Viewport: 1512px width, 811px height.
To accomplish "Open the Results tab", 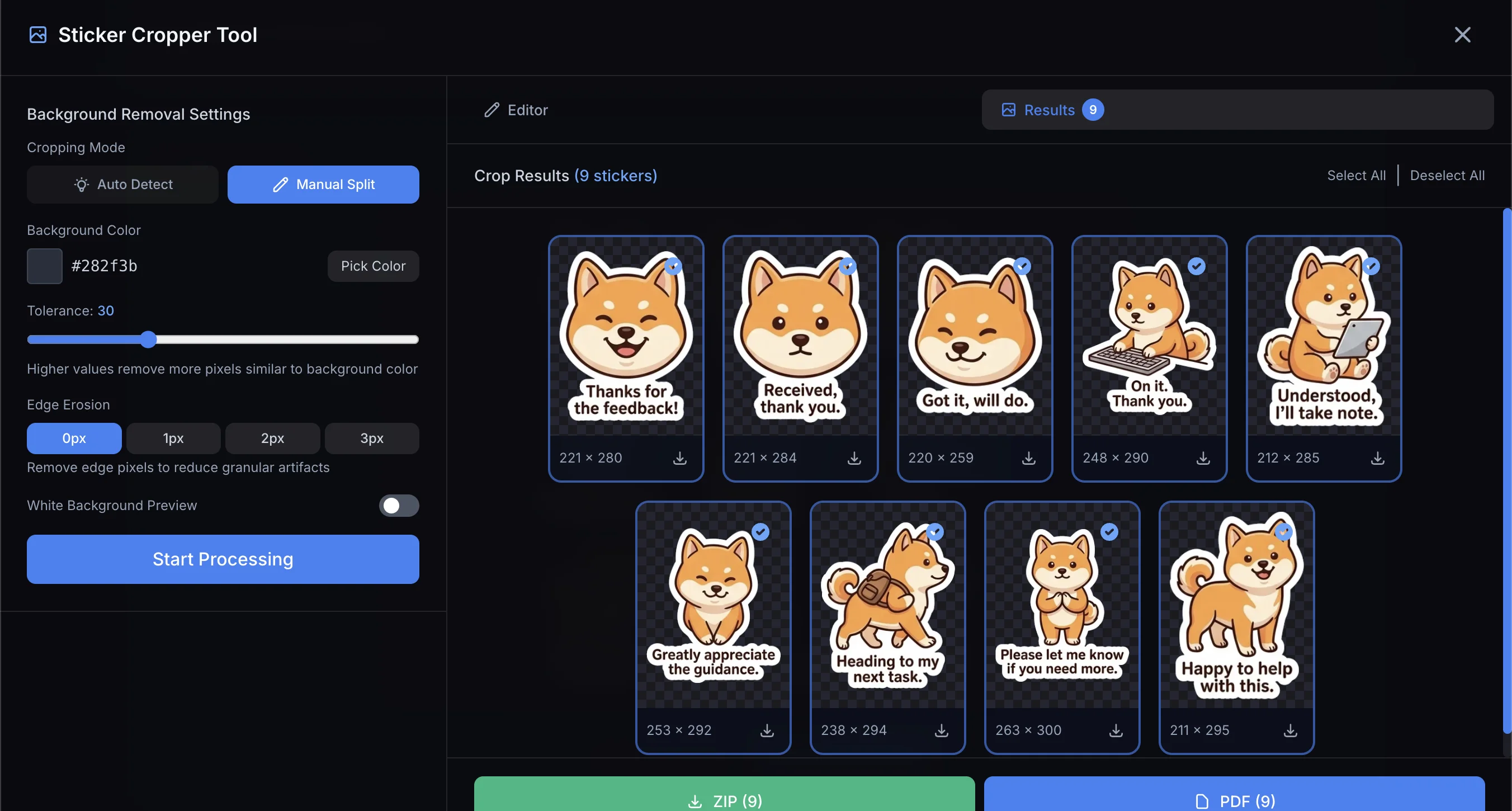I will (x=1051, y=110).
